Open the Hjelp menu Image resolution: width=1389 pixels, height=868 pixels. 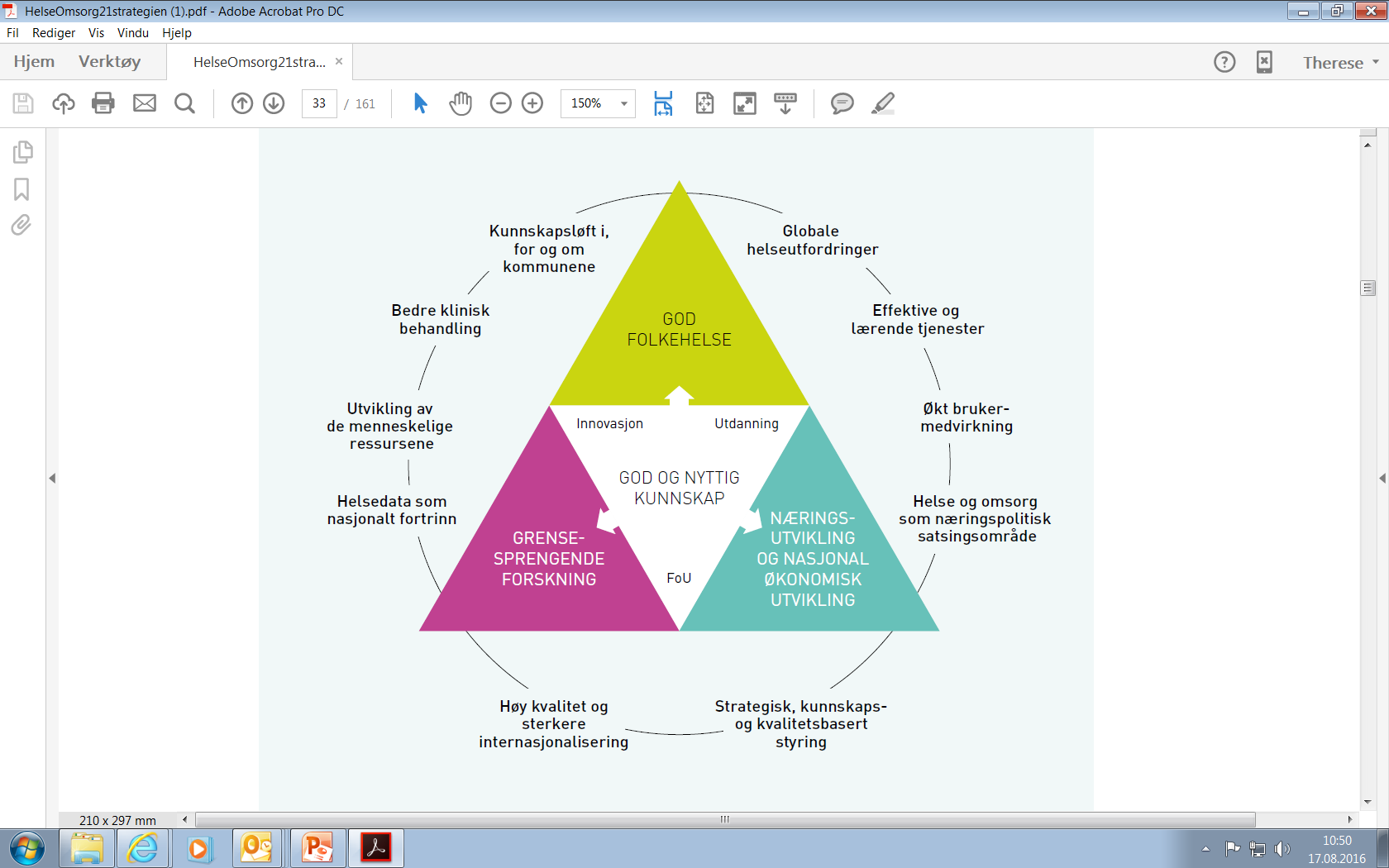[177, 33]
